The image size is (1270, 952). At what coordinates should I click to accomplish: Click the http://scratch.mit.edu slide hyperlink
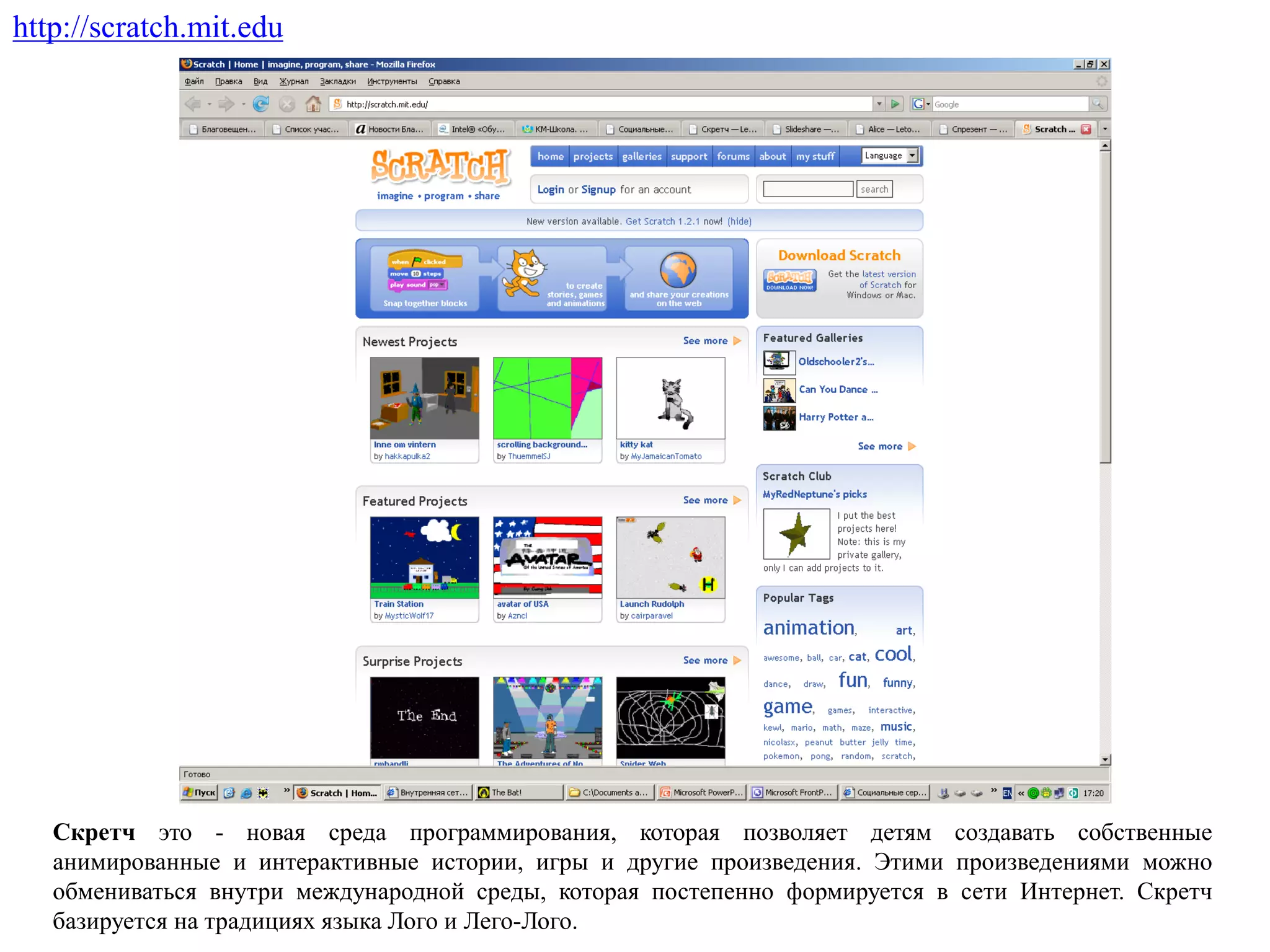click(148, 27)
